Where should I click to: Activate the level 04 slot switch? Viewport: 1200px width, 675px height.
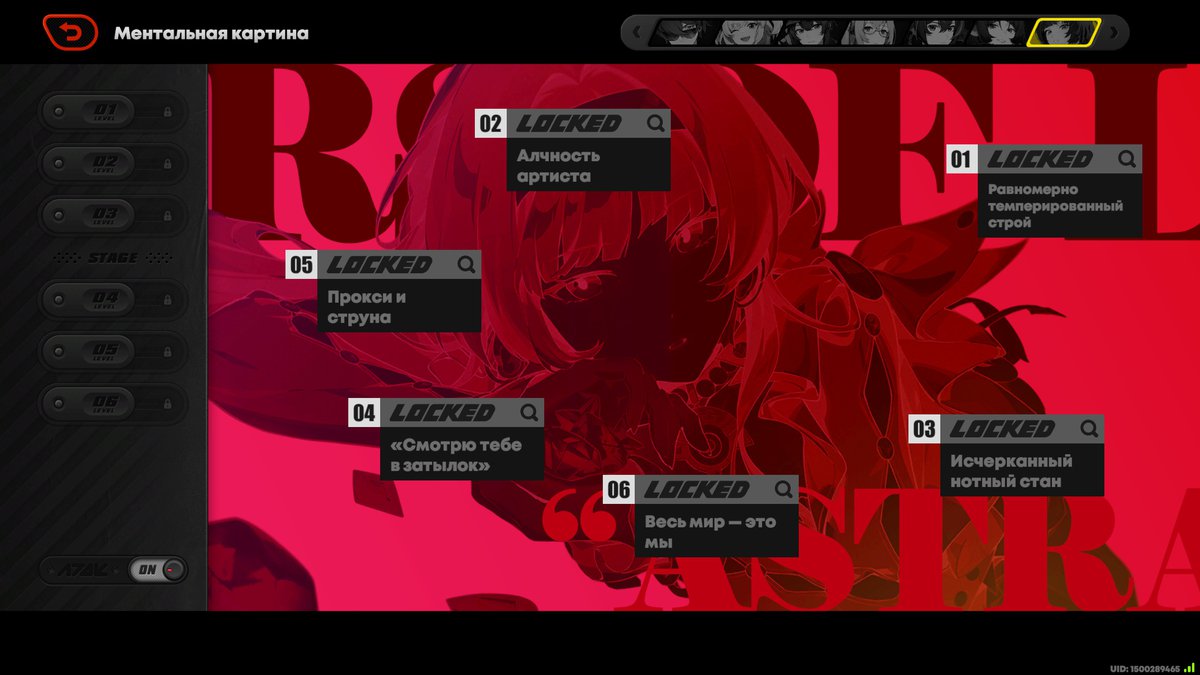tap(111, 299)
